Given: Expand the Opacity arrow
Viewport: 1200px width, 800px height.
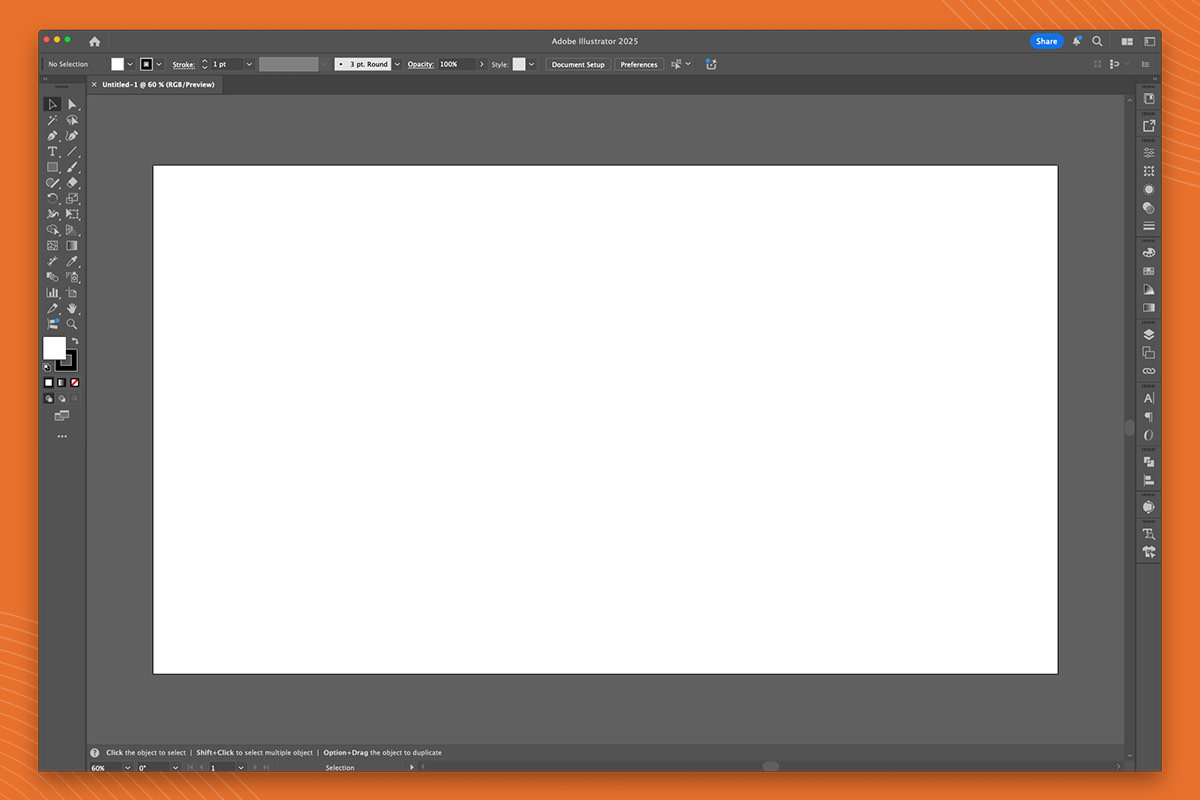Looking at the screenshot, I should click(481, 64).
